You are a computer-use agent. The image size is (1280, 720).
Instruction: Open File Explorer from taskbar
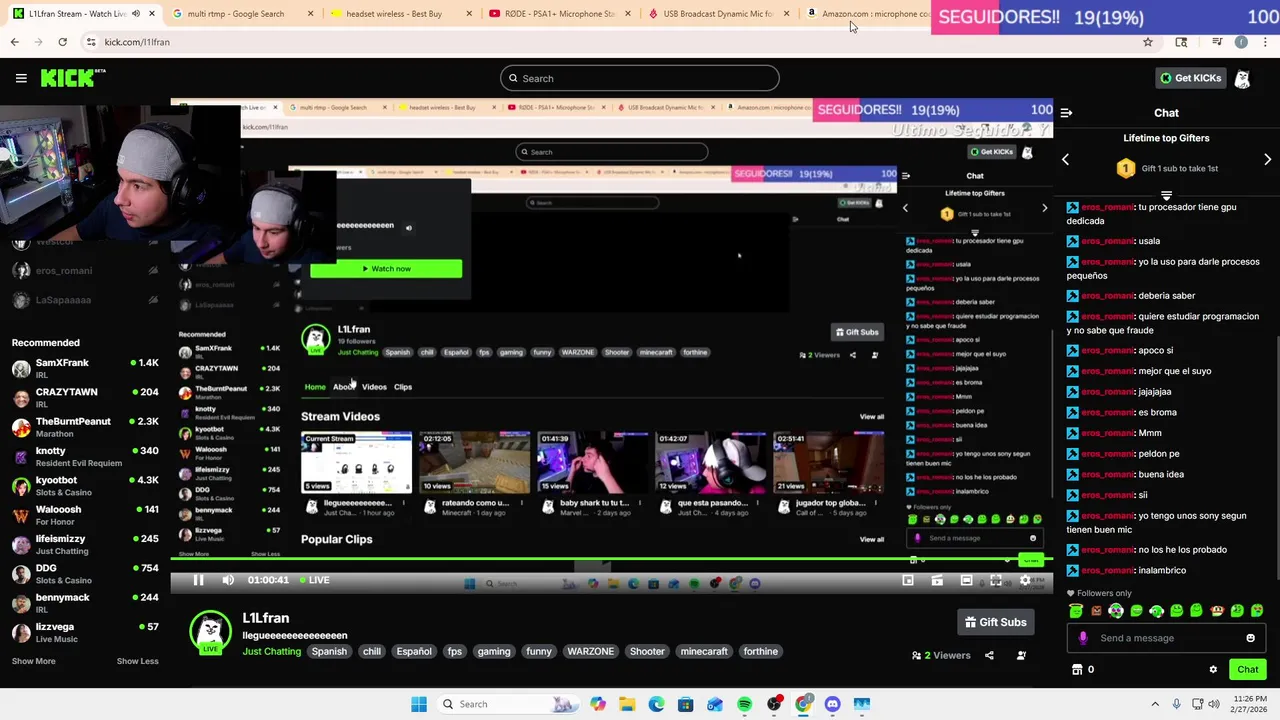tap(627, 704)
